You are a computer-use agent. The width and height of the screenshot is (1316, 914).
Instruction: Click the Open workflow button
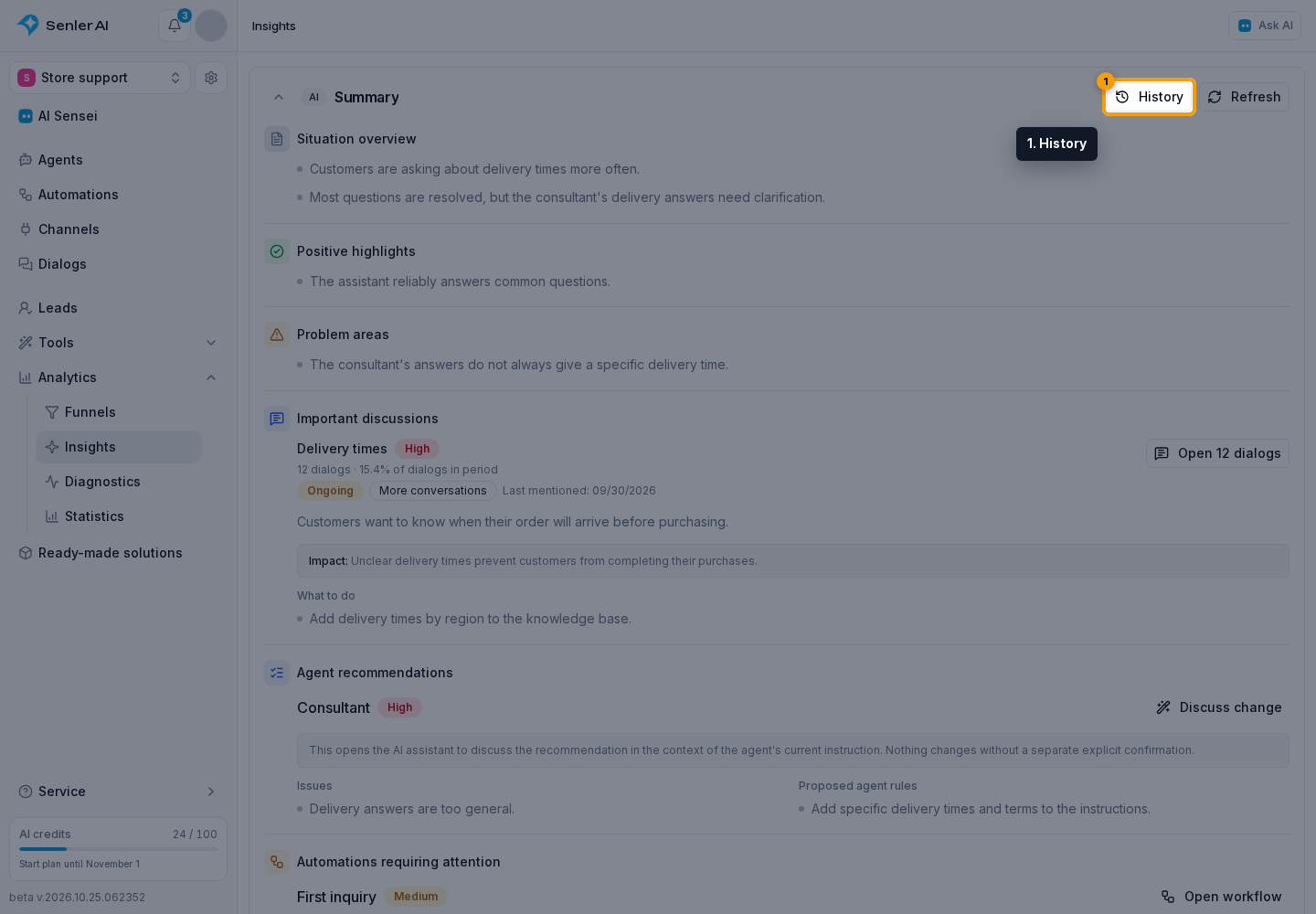(1221, 897)
